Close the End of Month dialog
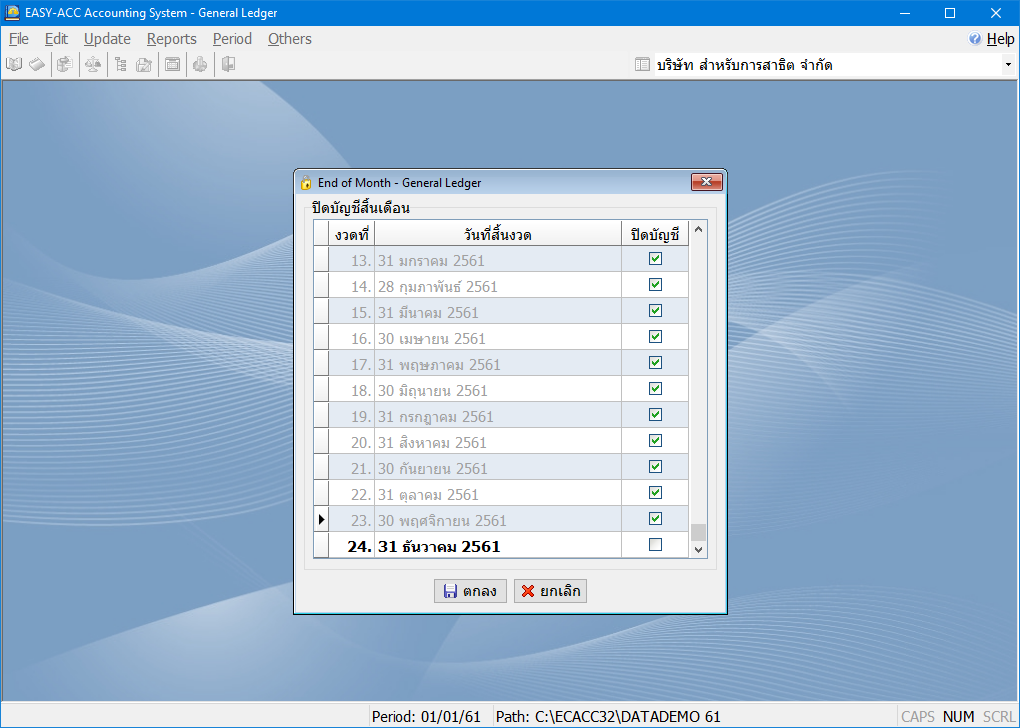 pos(706,182)
